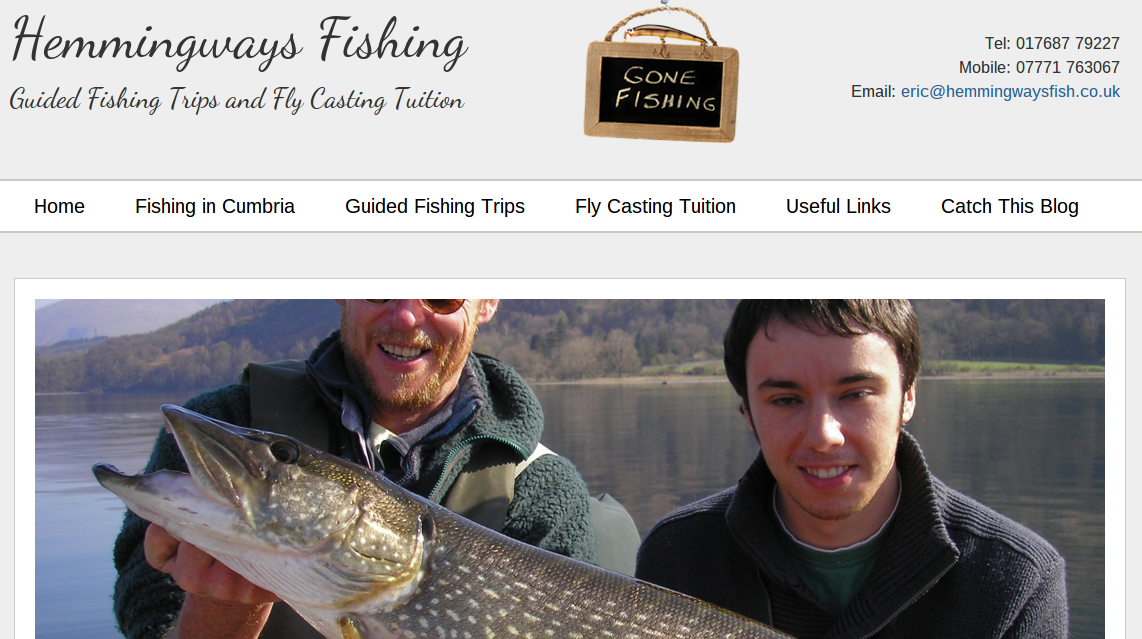Screen dimensions: 1142x639
Task: Click the eric@hemmingwaysfish.co.uk email link
Action: 1010,92
